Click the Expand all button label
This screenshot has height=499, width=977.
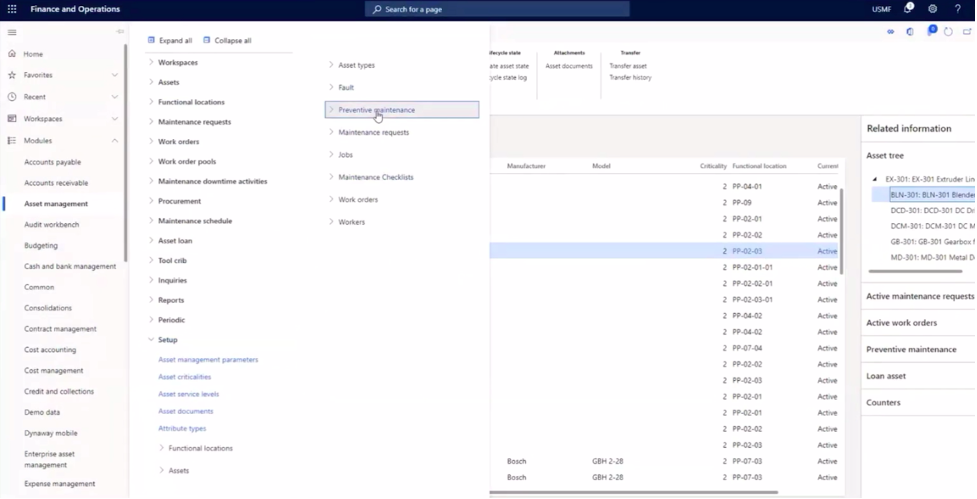(x=176, y=40)
